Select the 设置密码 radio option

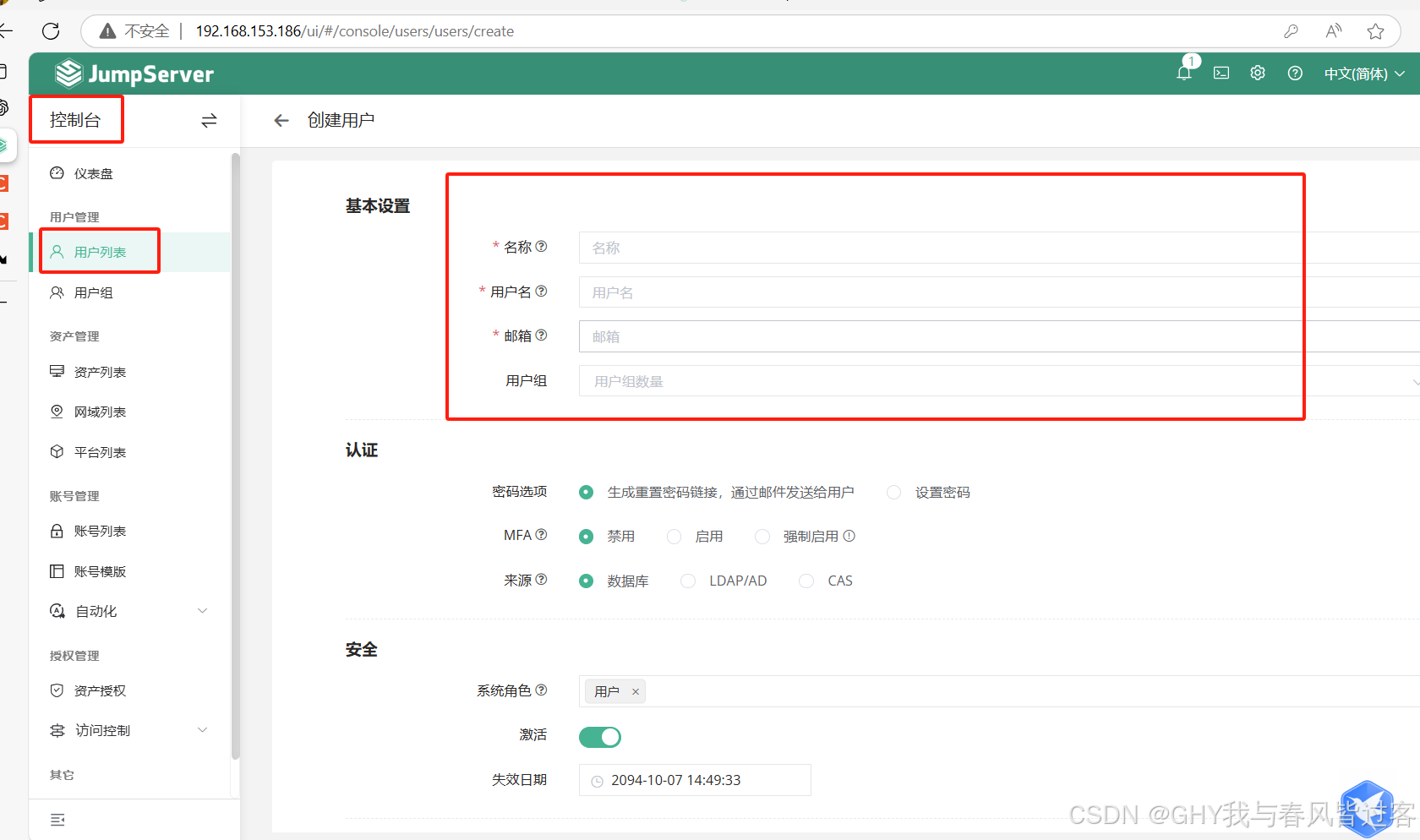tap(893, 491)
